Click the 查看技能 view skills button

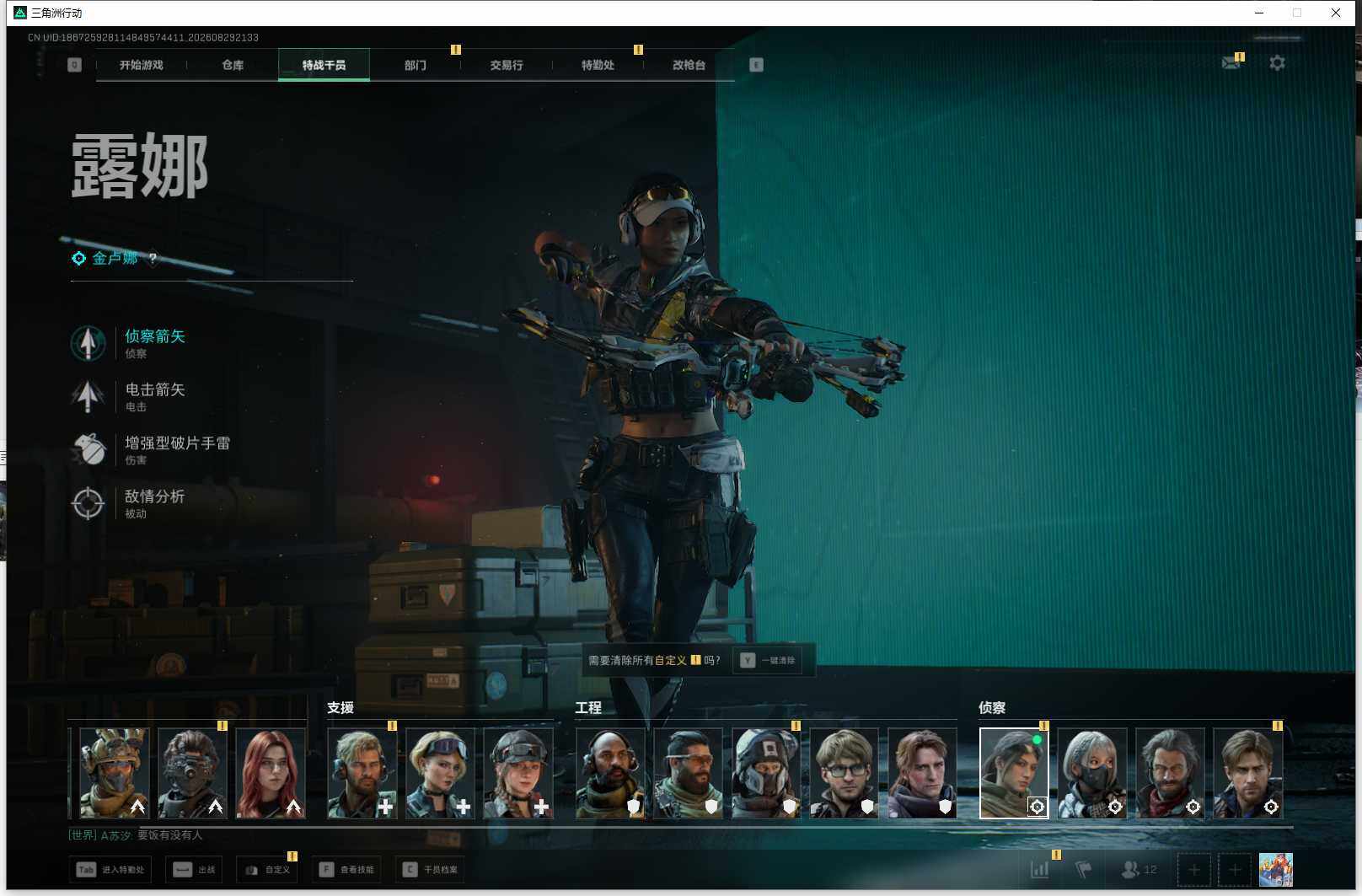point(346,870)
